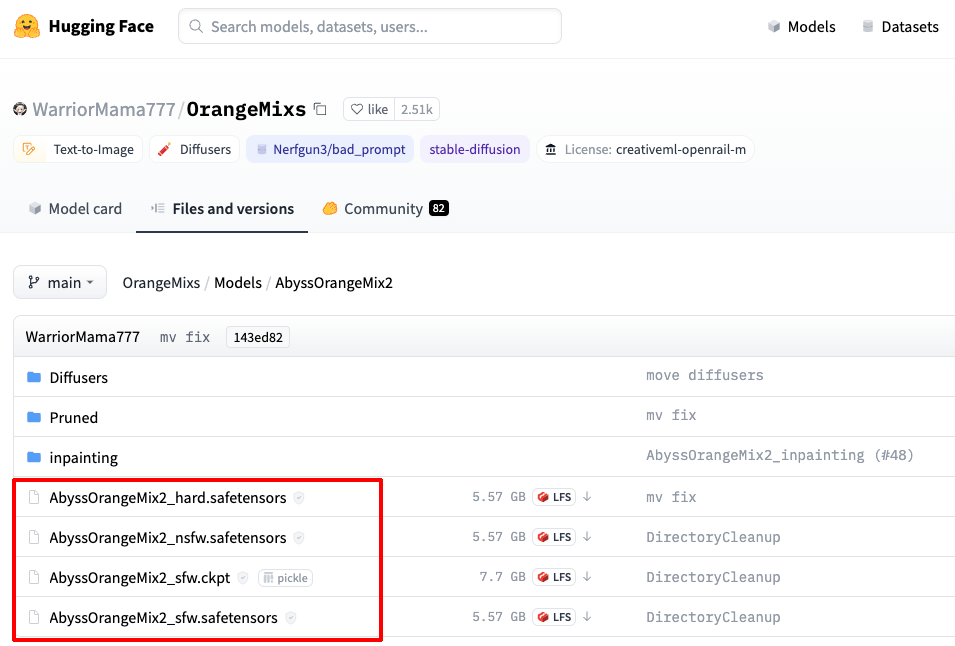Open DirectoryCleanup commit on nsfw.safetensors row
The height and width of the screenshot is (646, 955).
(x=713, y=537)
